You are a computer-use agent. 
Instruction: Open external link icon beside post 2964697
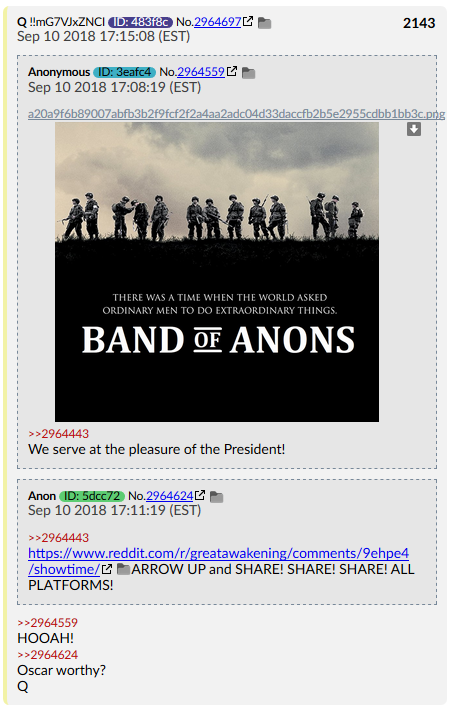(x=248, y=21)
